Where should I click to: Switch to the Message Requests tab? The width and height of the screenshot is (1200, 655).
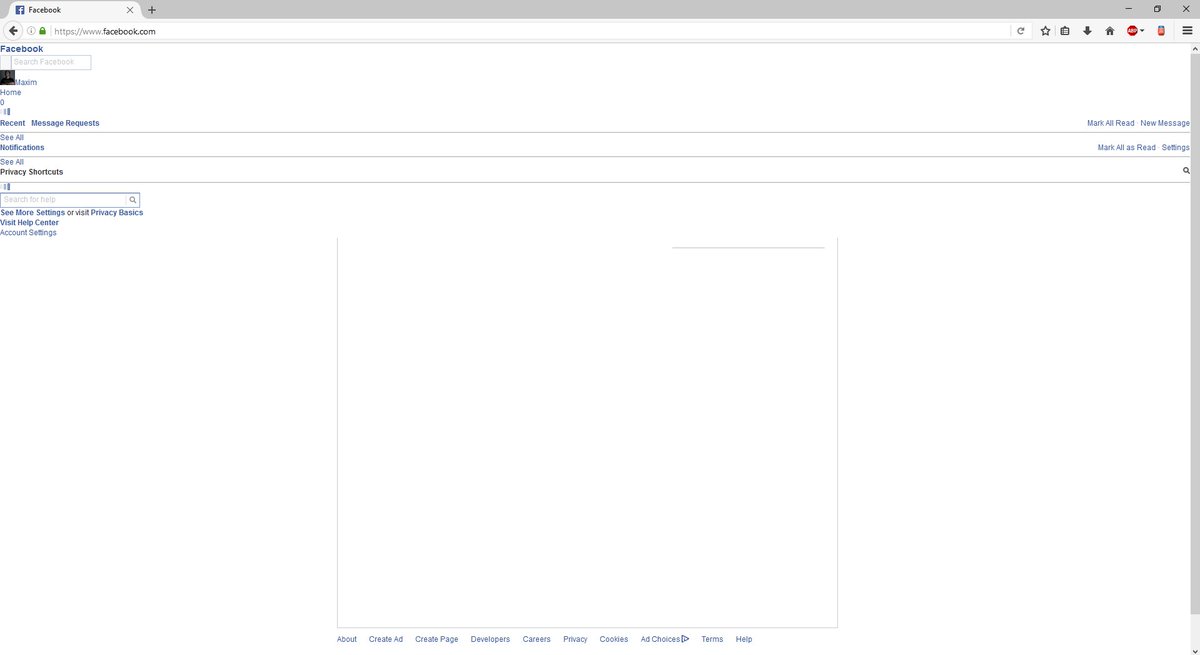[65, 123]
